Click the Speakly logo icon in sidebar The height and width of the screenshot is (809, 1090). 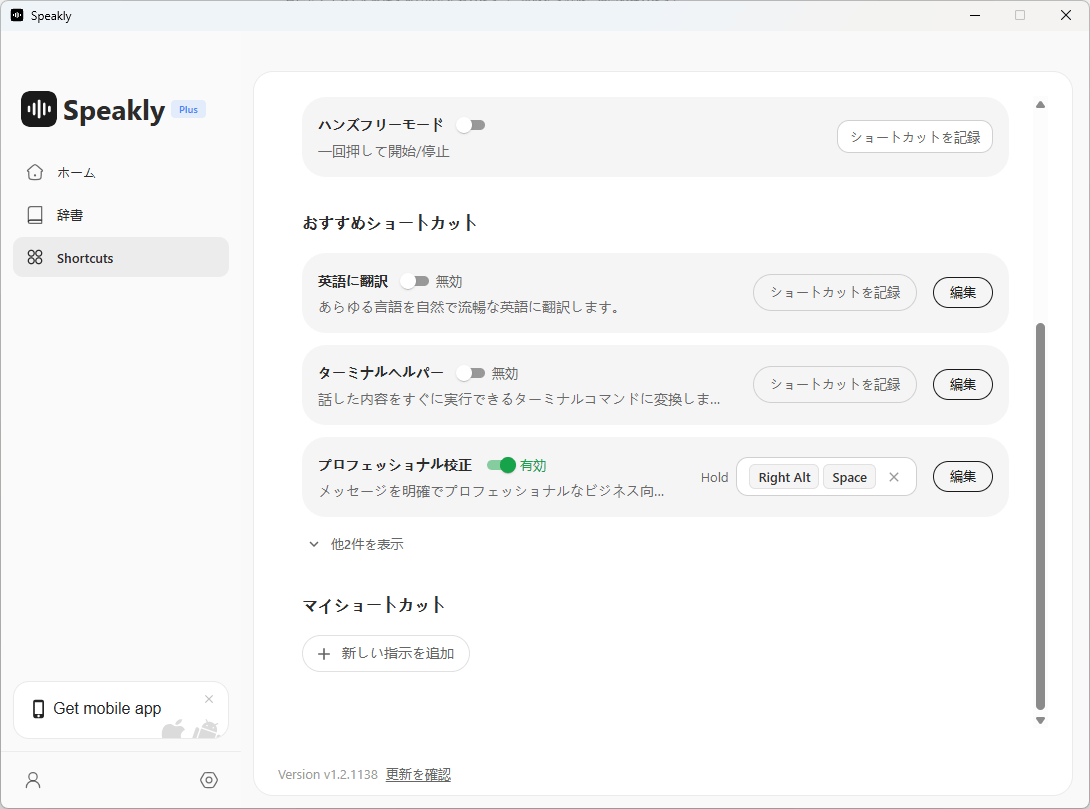[x=39, y=109]
